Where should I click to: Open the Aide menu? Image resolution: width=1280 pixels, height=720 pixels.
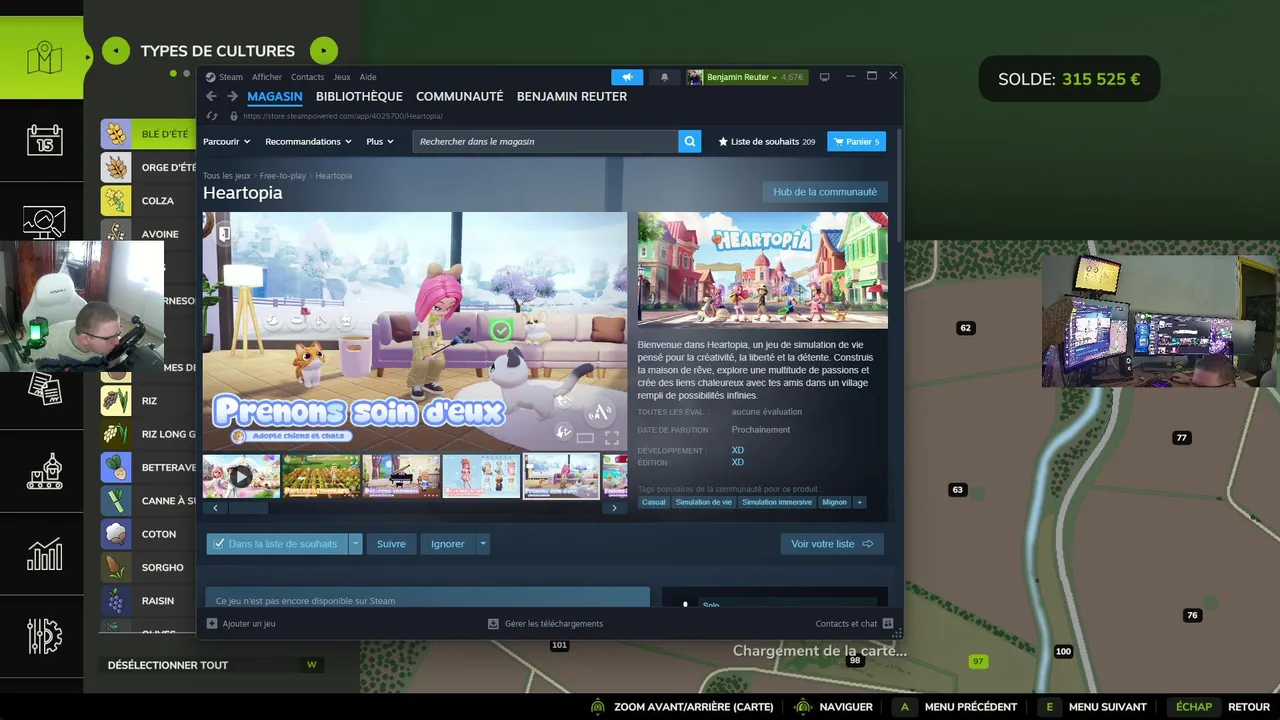coord(368,77)
